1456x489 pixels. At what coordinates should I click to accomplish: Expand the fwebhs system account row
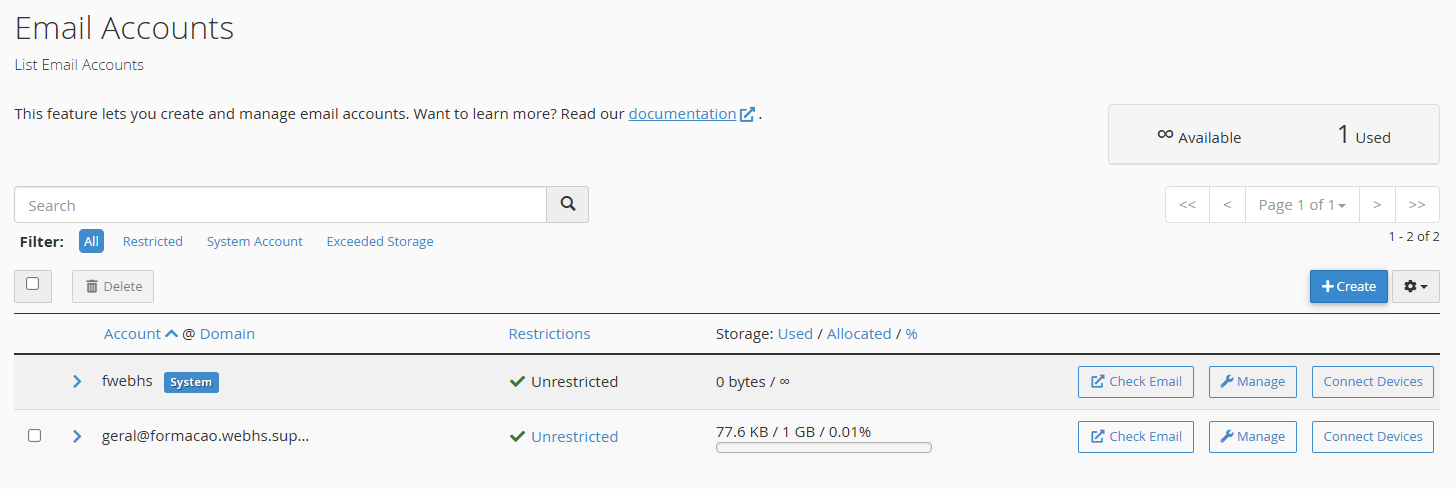click(x=77, y=382)
